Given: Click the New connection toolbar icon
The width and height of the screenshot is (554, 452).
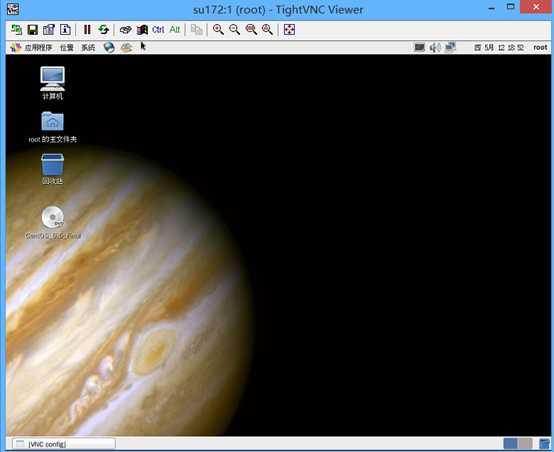Looking at the screenshot, I should click(16, 30).
